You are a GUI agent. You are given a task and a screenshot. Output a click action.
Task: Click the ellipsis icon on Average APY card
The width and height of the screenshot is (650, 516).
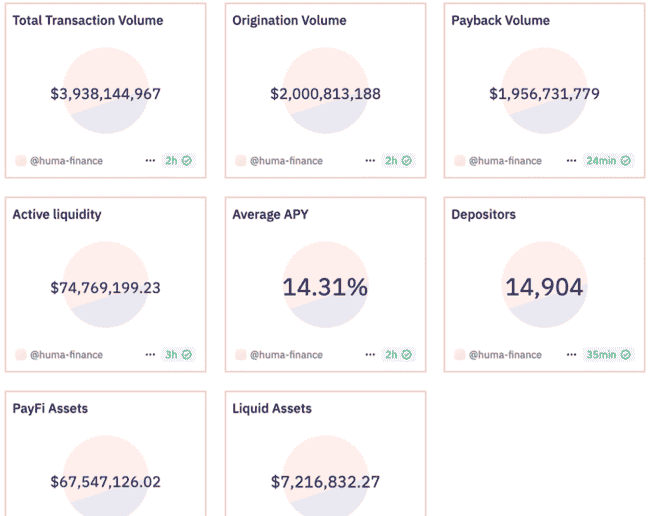(x=370, y=354)
